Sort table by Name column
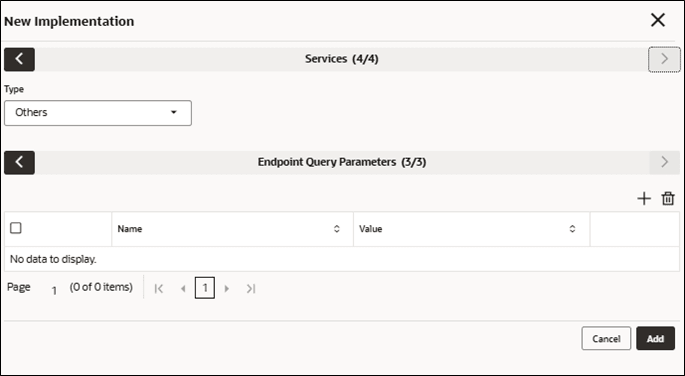 coord(337,229)
